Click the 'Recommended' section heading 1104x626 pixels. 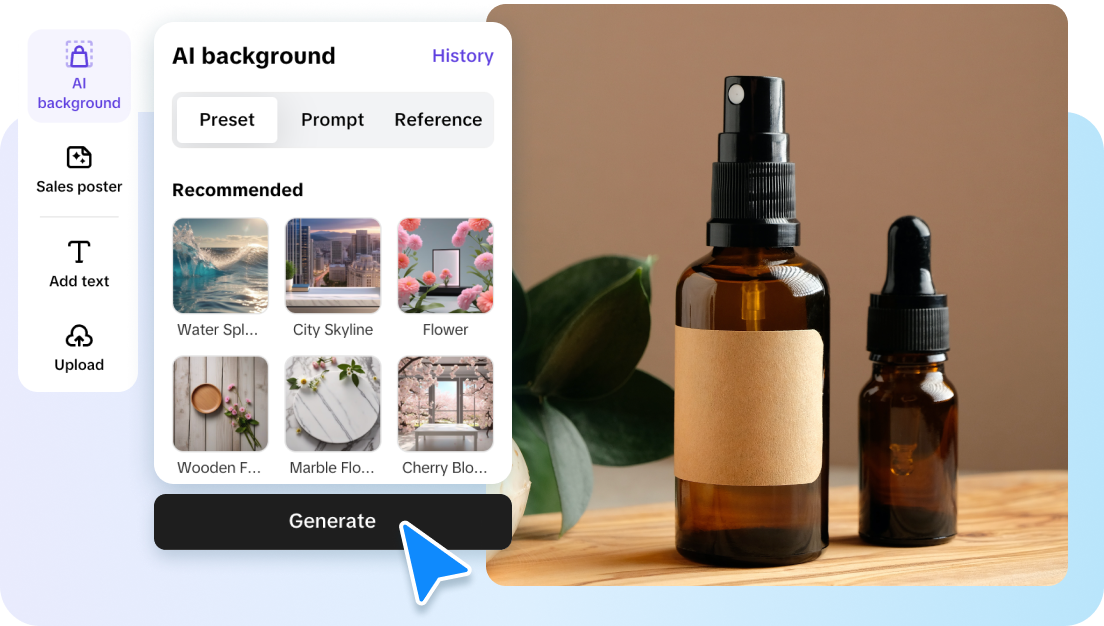tap(237, 190)
